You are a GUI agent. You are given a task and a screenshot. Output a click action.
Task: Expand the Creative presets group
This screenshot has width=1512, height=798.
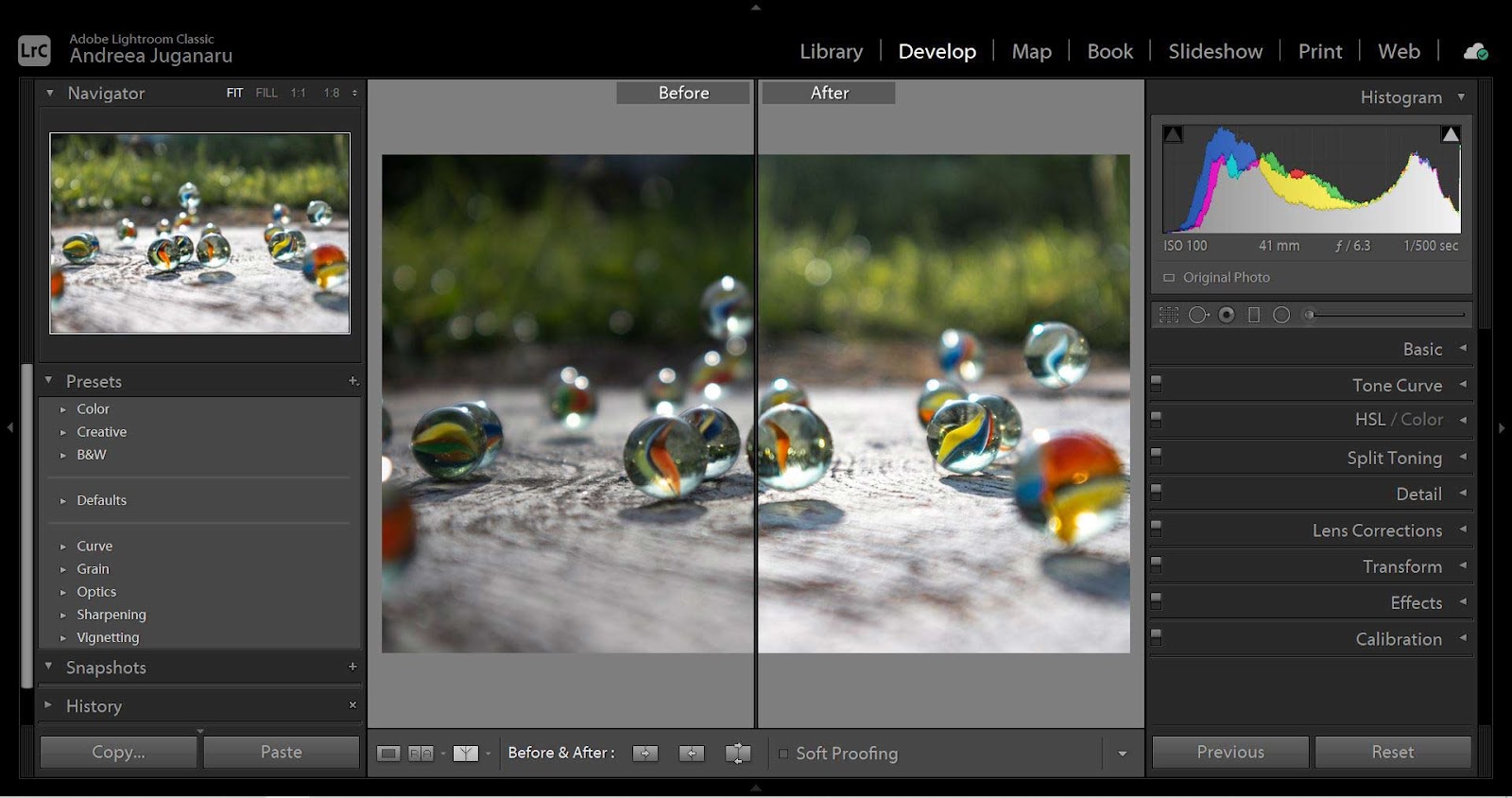(x=63, y=432)
